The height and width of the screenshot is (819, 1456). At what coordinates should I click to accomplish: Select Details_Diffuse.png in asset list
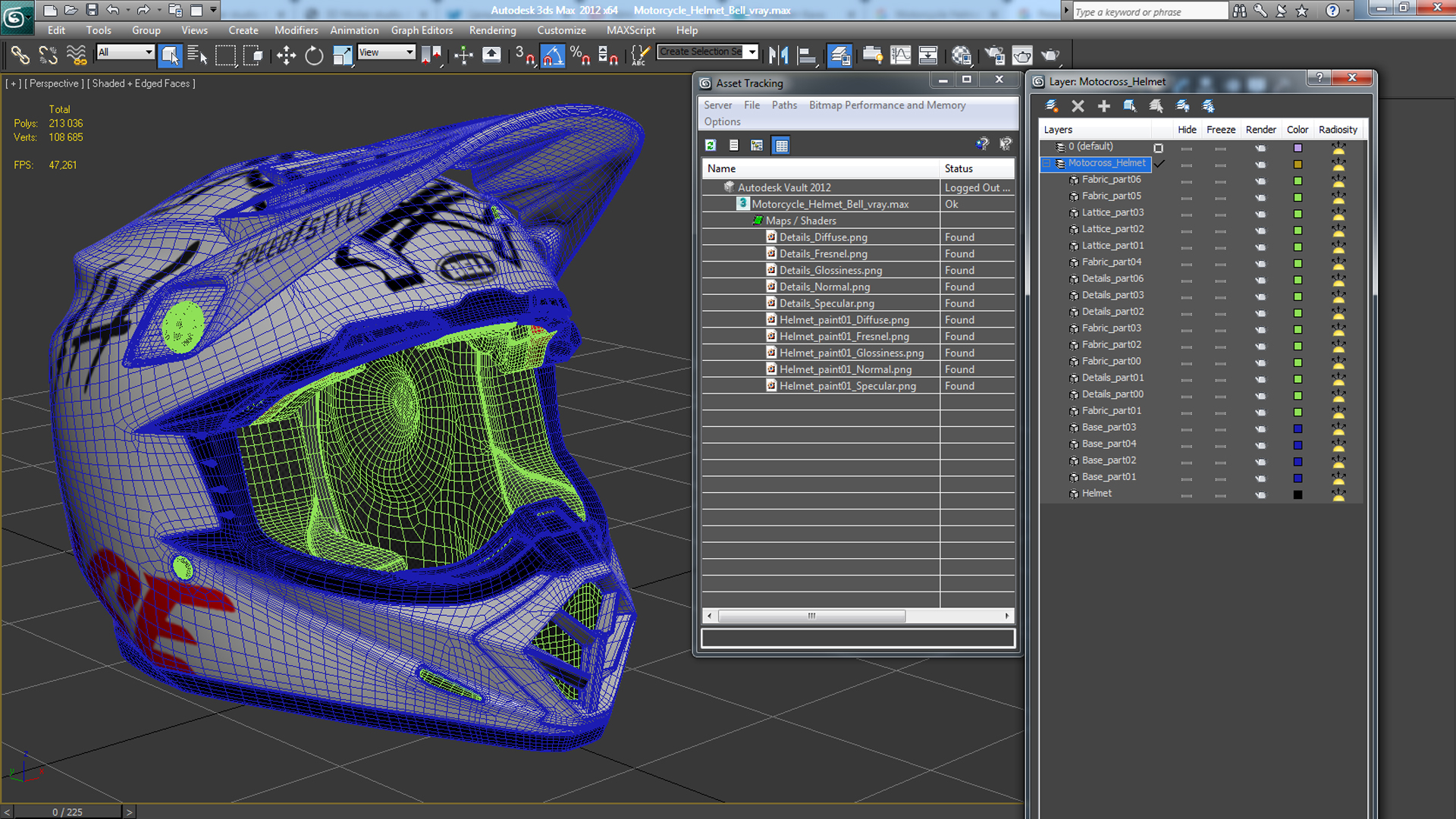click(823, 237)
